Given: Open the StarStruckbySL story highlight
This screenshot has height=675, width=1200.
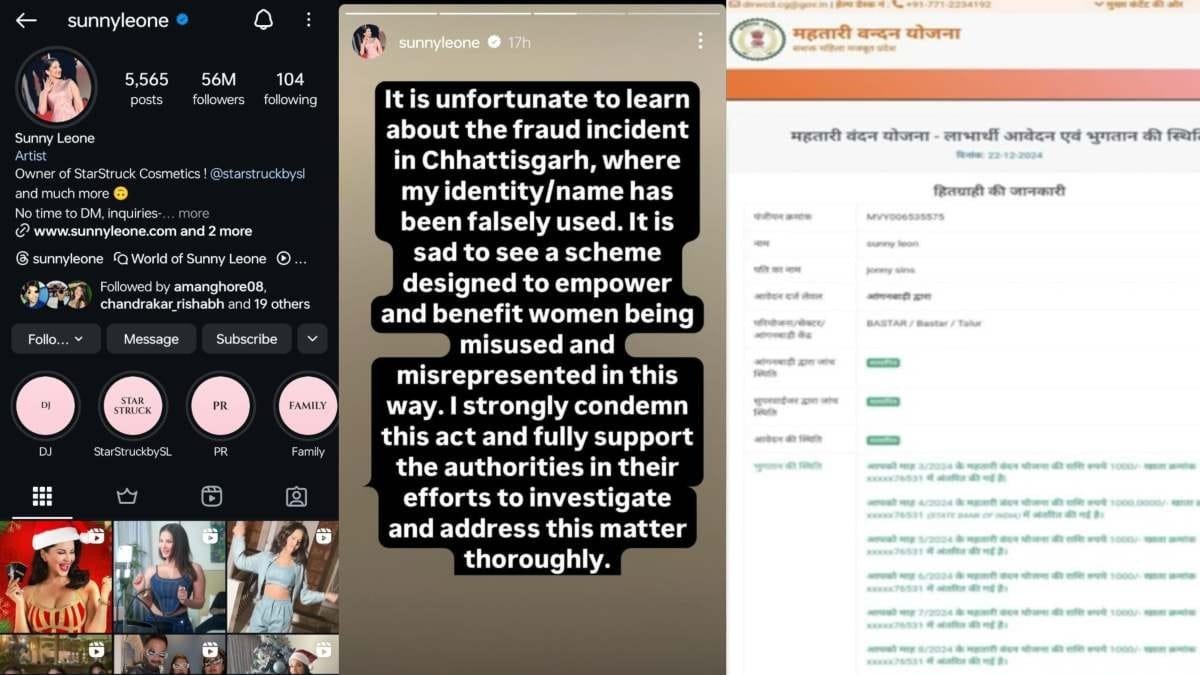Looking at the screenshot, I should coord(133,406).
